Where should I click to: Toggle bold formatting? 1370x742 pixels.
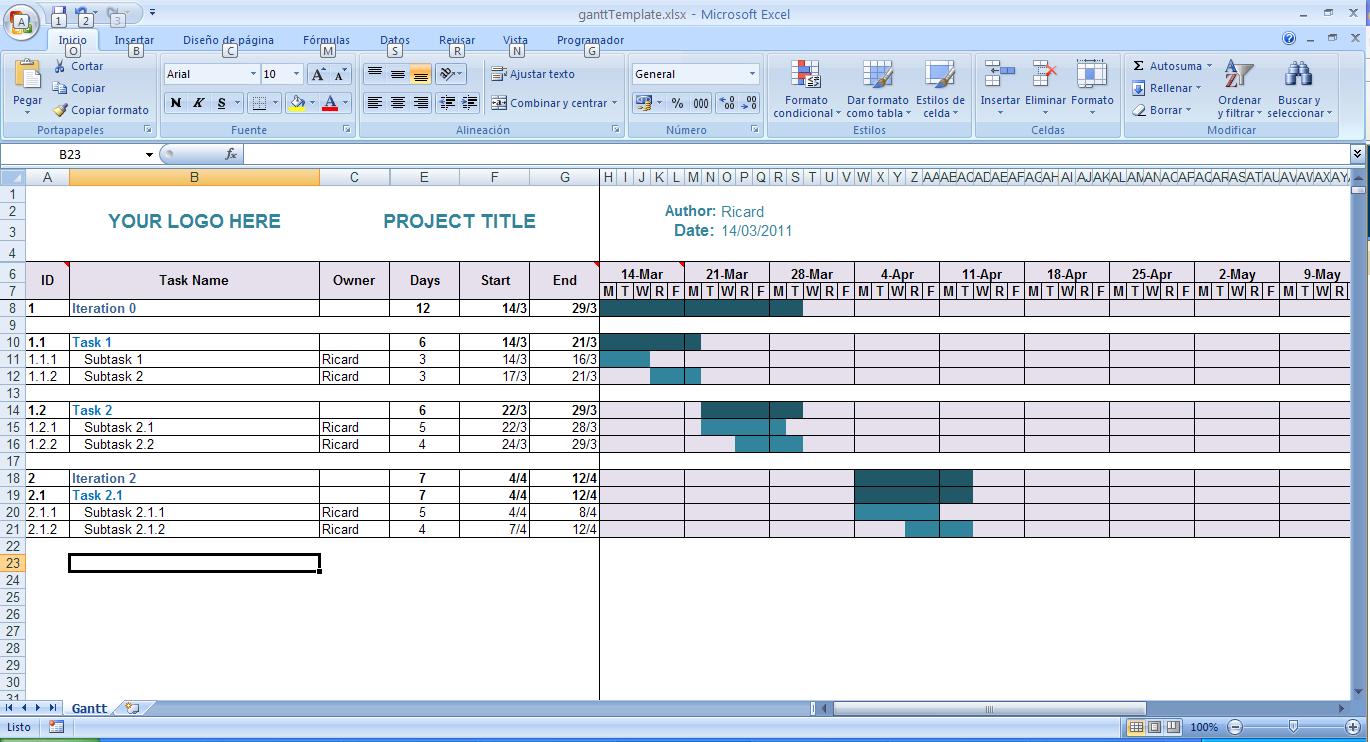click(174, 103)
